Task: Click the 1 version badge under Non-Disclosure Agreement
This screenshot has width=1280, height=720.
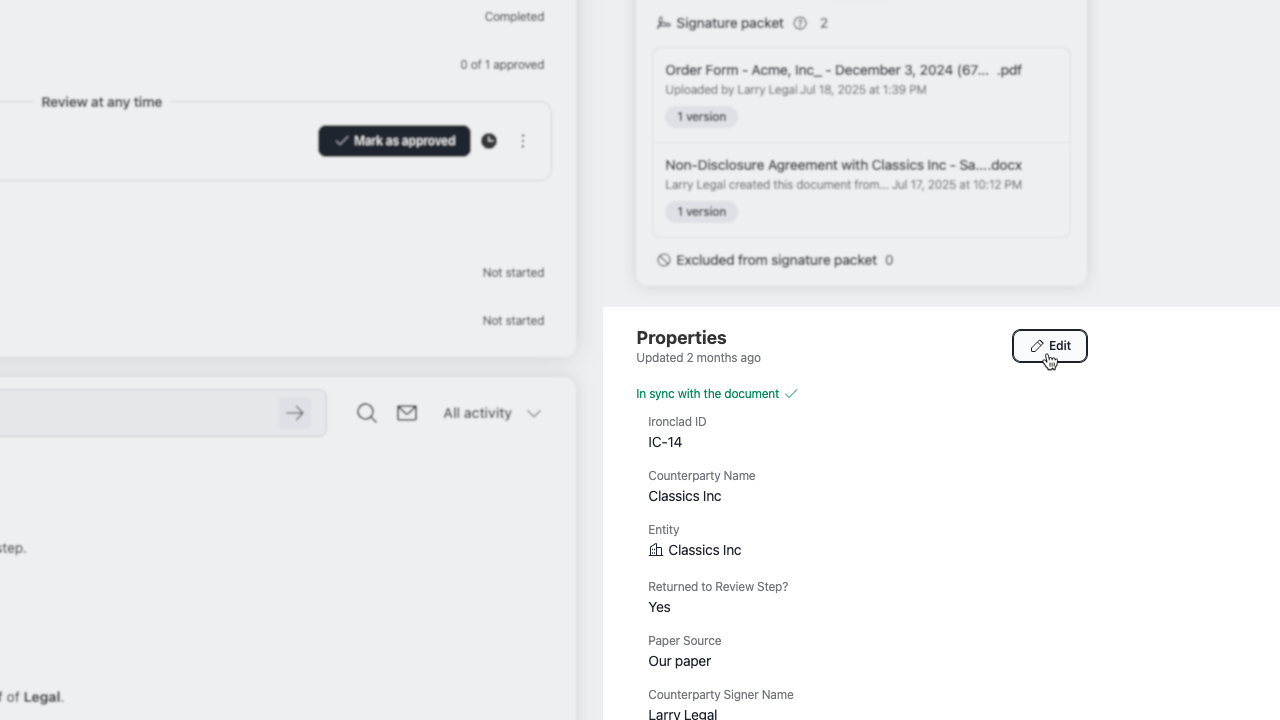Action: 701,212
